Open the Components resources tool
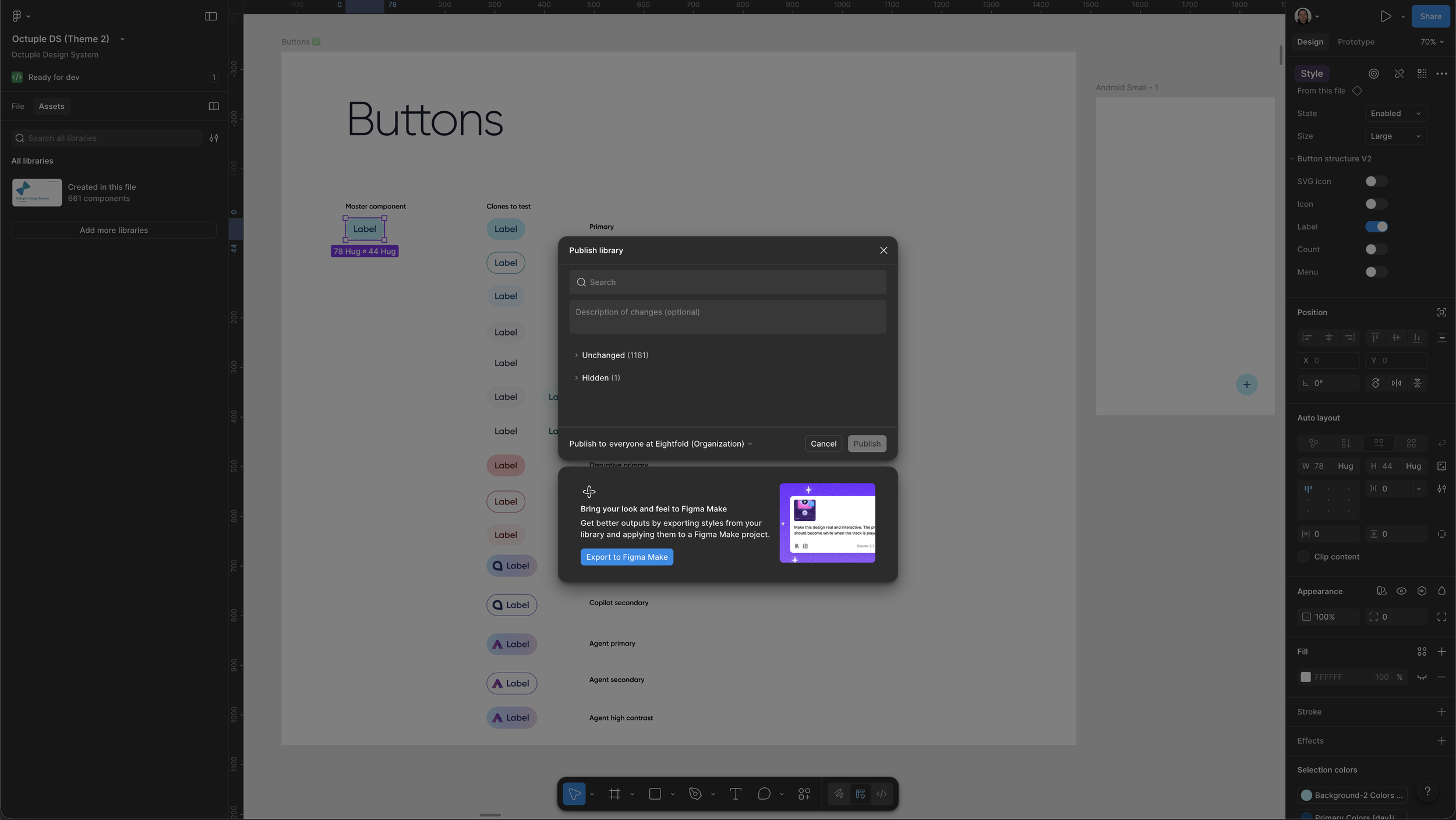Viewport: 1456px width, 820px height. coord(804,794)
